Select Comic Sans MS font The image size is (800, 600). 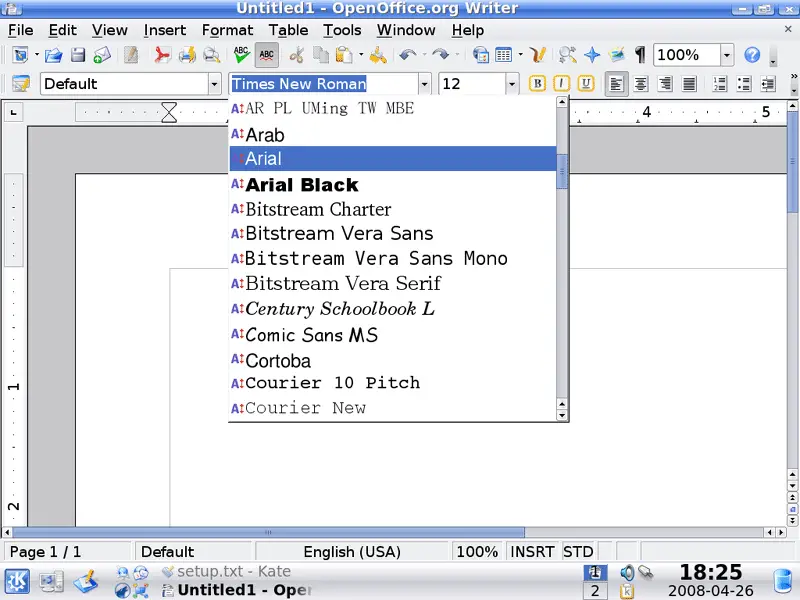[392, 335]
